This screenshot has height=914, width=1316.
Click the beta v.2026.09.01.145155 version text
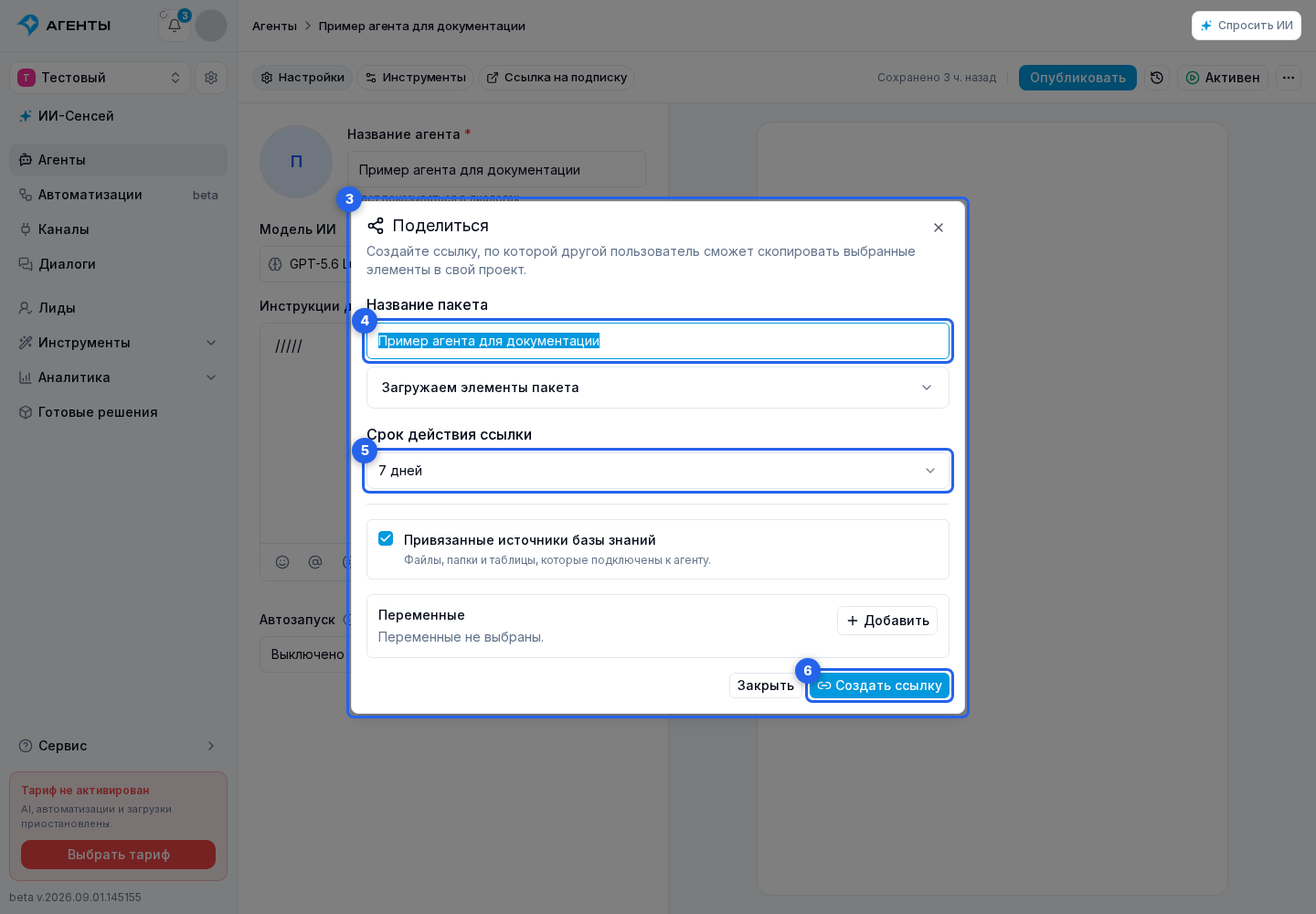point(75,898)
